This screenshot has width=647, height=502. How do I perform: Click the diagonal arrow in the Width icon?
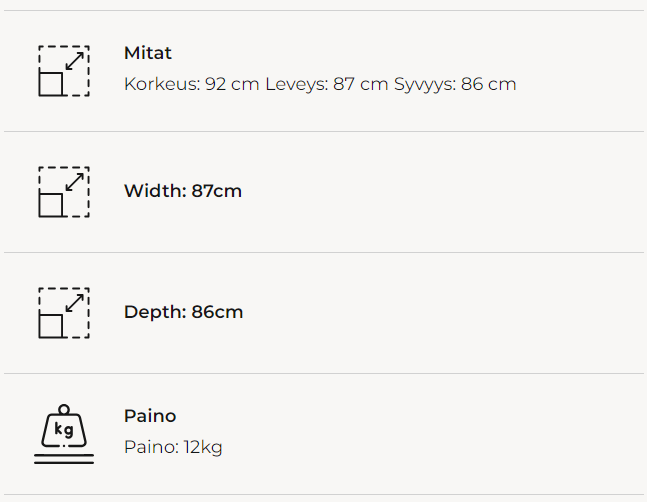tap(74, 181)
